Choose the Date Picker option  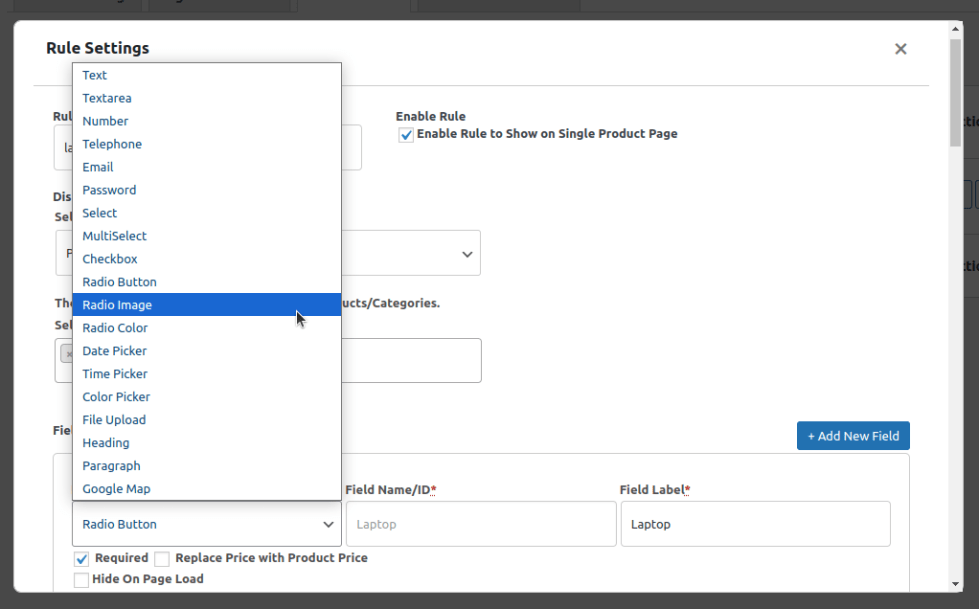click(114, 351)
